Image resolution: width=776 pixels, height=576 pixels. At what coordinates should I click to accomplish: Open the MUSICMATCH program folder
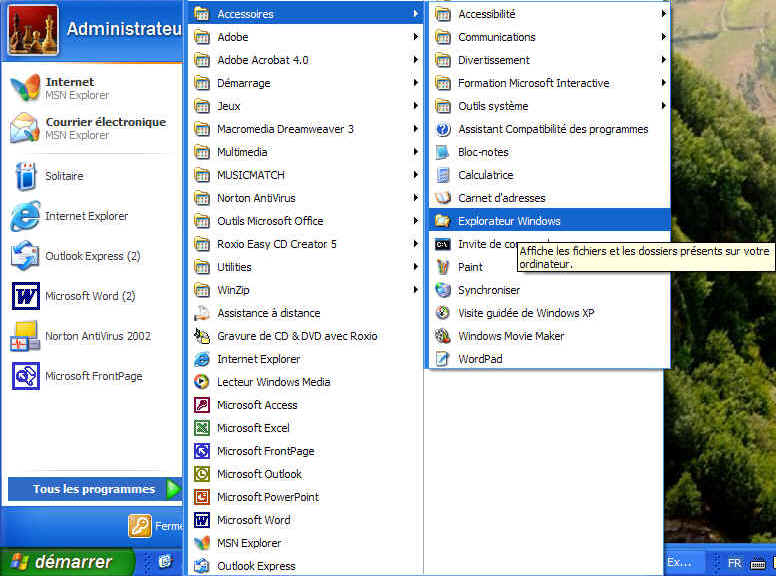click(x=306, y=175)
